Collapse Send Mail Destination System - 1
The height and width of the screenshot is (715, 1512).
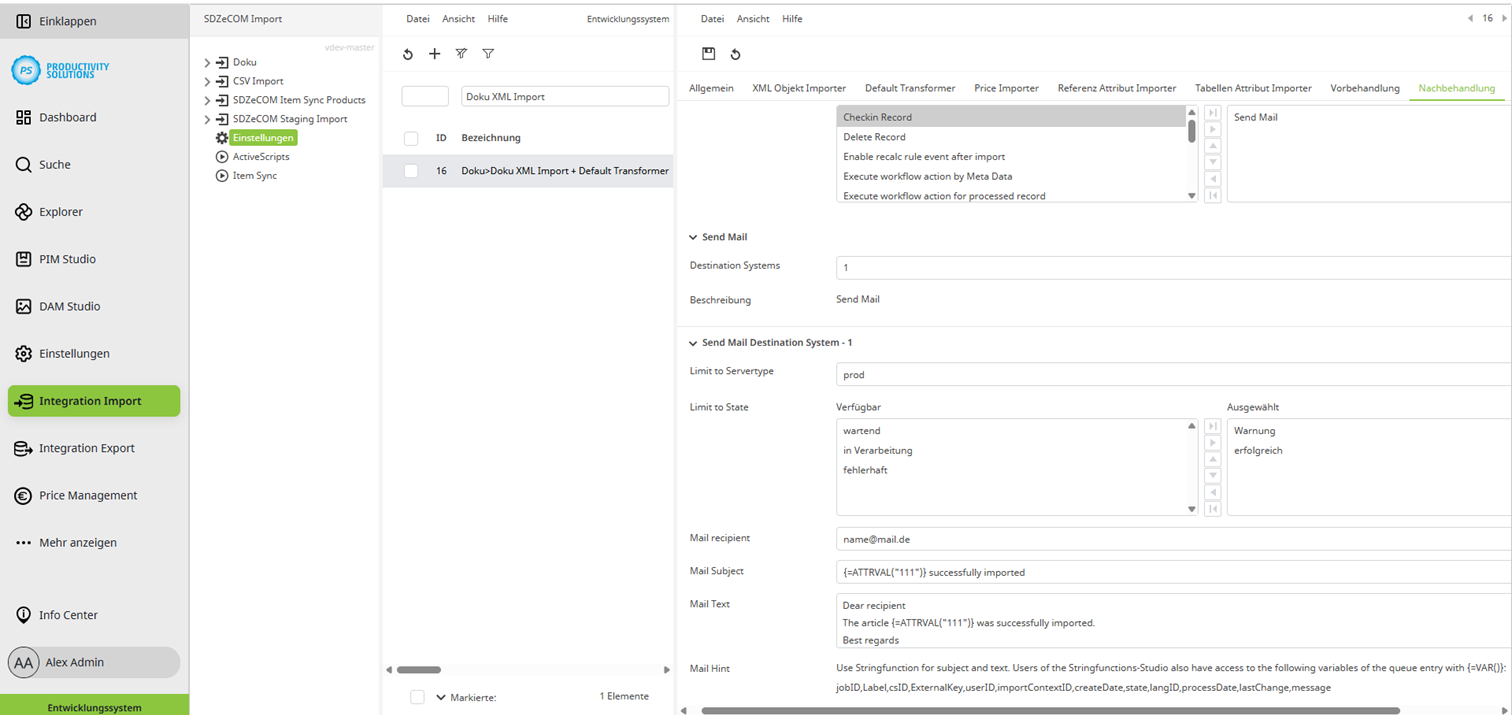pyautogui.click(x=692, y=342)
